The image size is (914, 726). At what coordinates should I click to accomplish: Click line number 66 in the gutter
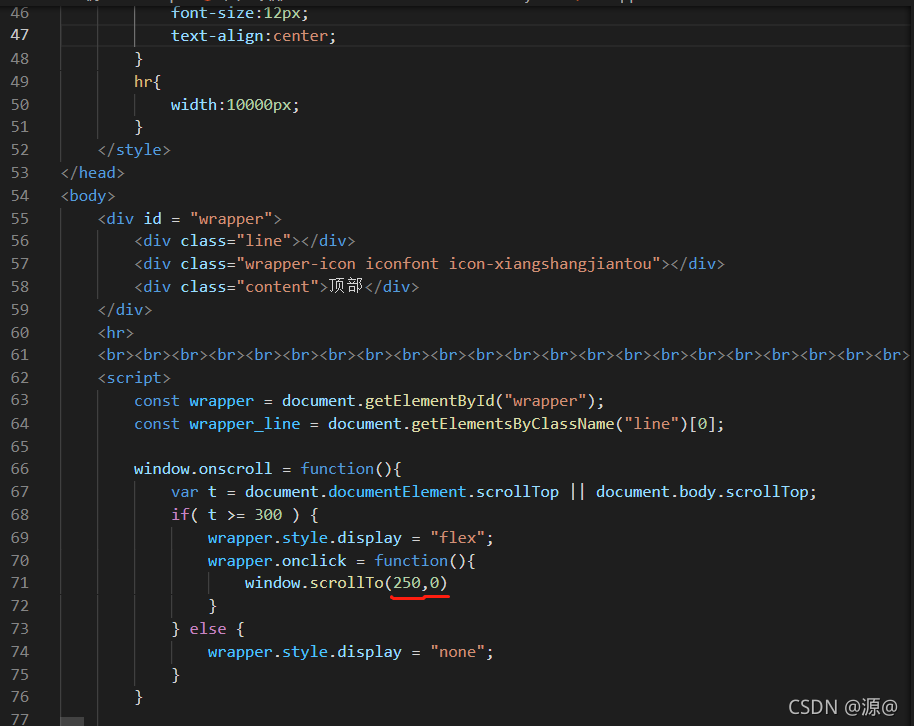pyautogui.click(x=19, y=469)
